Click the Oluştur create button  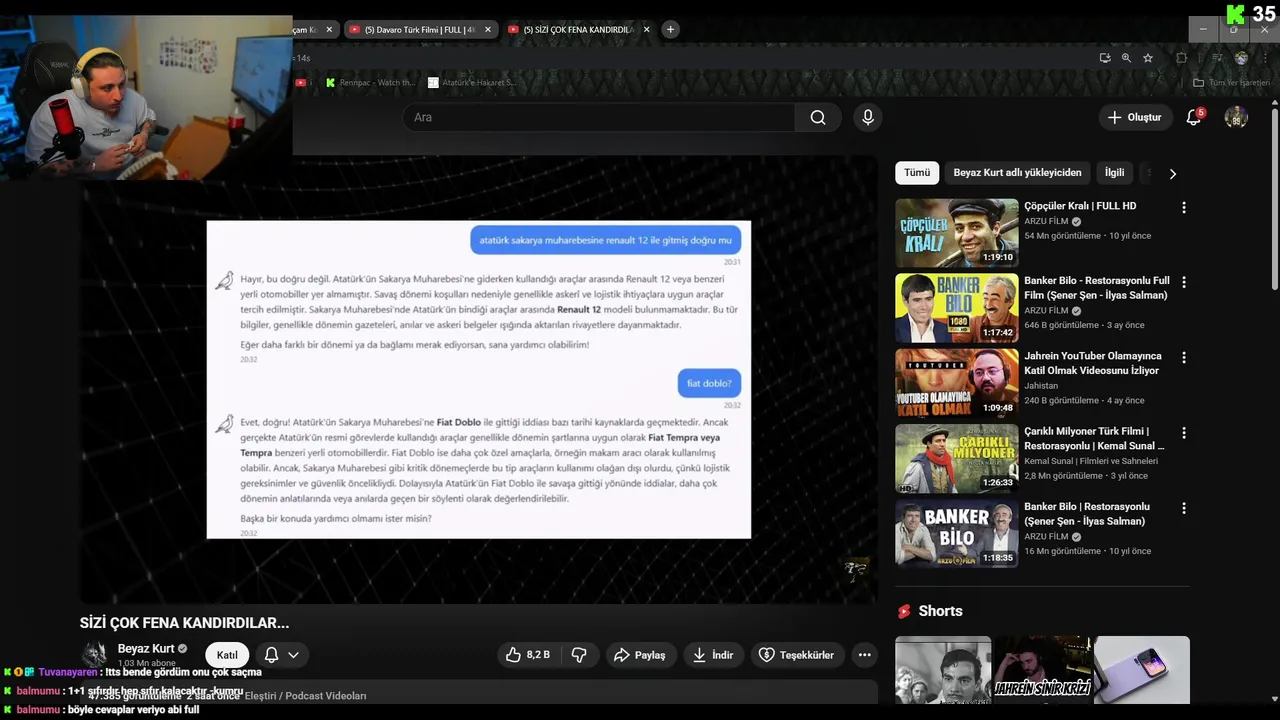tap(1135, 118)
